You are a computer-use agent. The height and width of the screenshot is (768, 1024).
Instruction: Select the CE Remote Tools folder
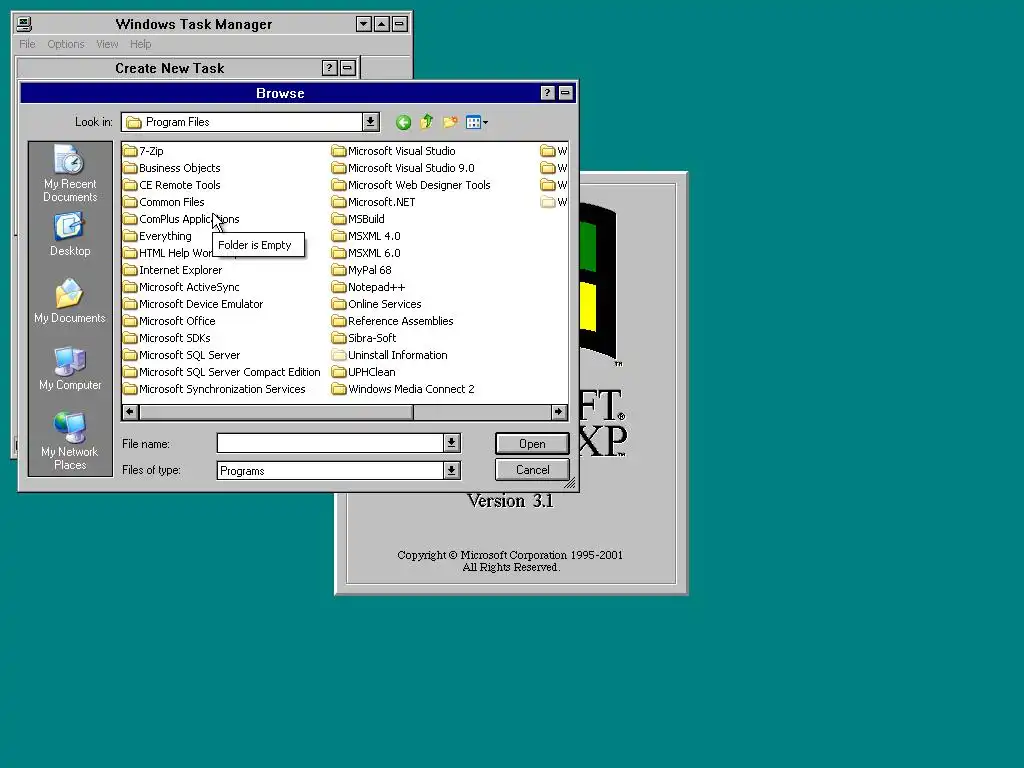[x=172, y=185]
